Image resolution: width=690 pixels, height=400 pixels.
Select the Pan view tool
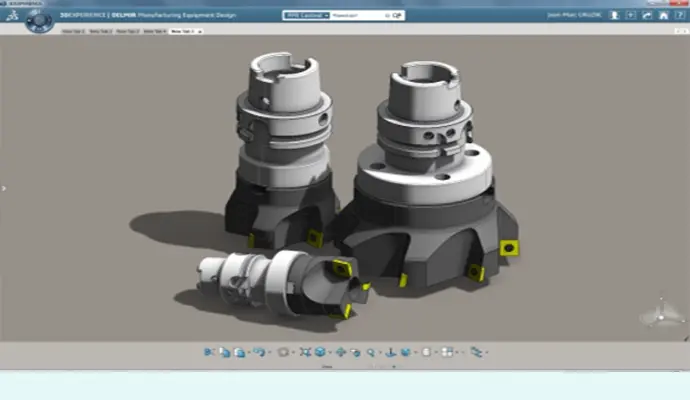(x=340, y=352)
